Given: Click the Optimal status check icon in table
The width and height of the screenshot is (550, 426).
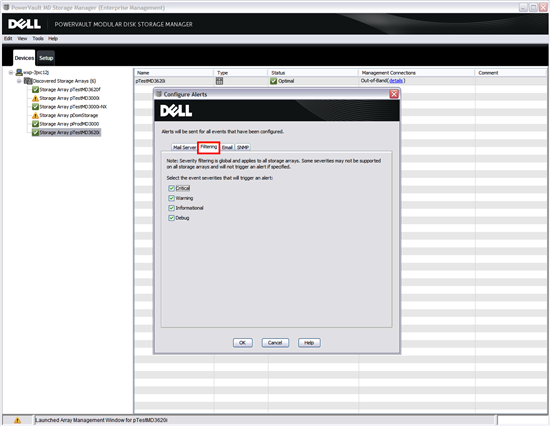Looking at the screenshot, I should coord(274,81).
